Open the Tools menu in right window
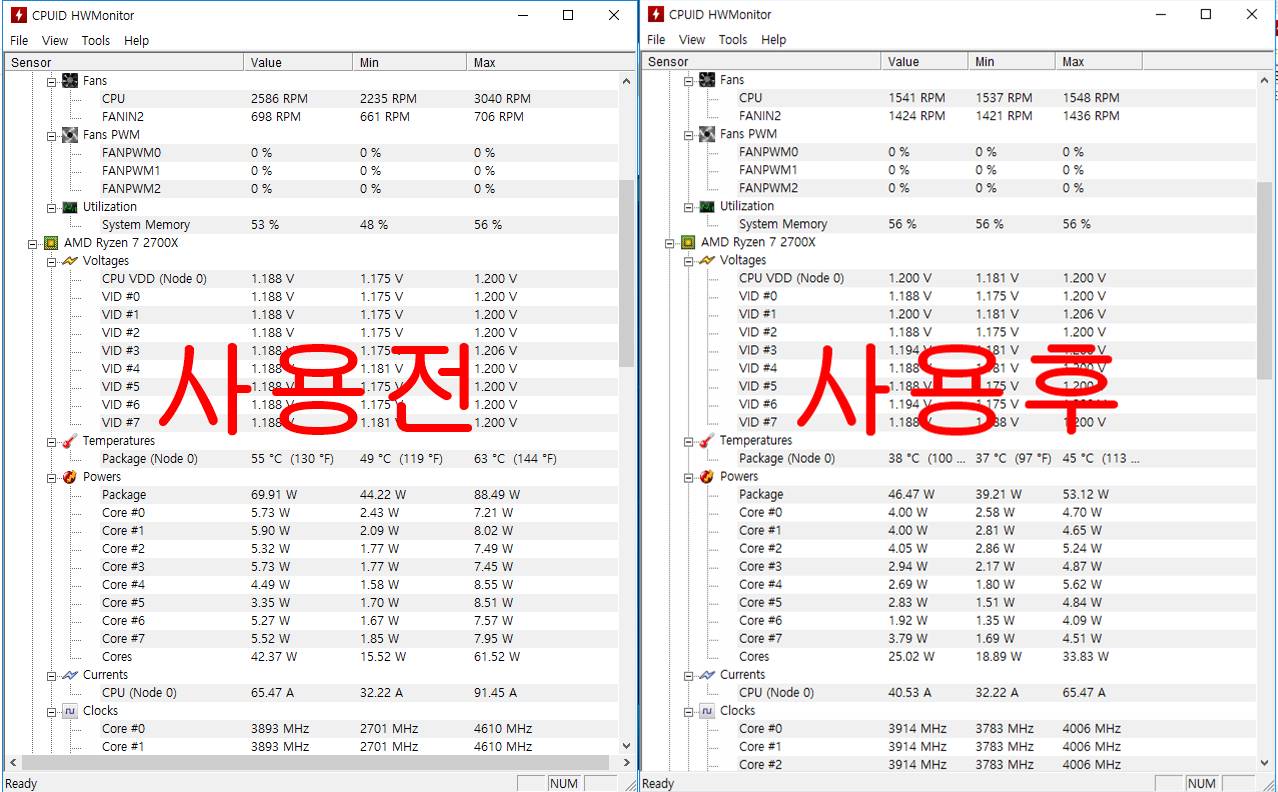1278x792 pixels. point(733,40)
